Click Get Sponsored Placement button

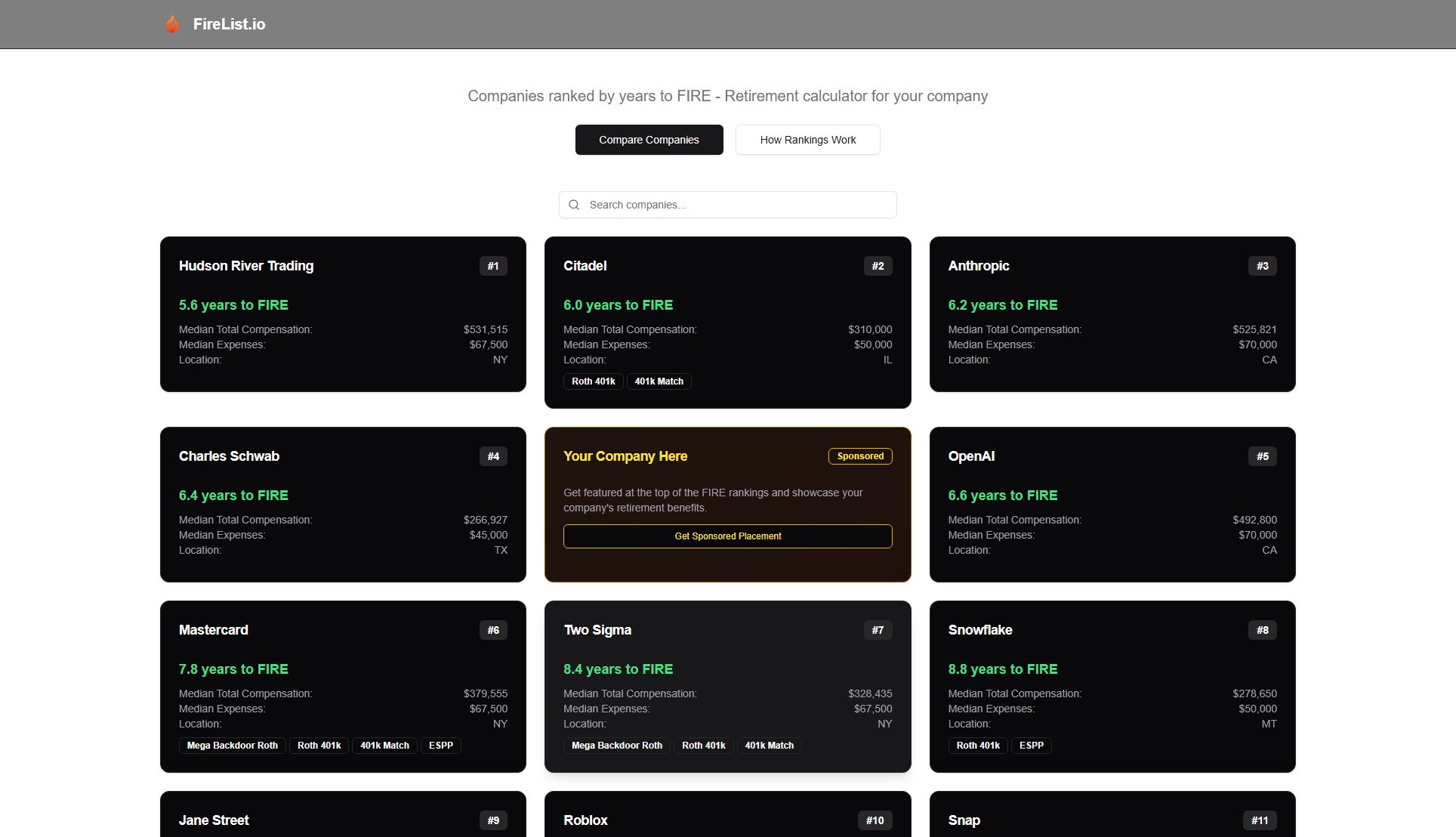(727, 536)
